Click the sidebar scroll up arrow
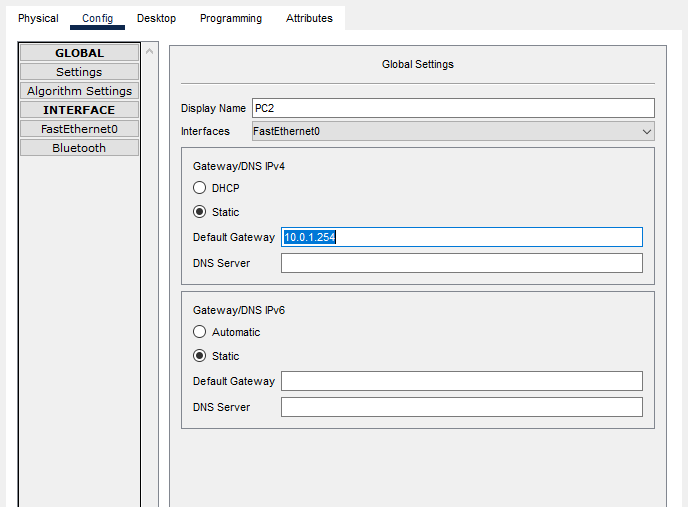The width and height of the screenshot is (688, 507). tap(150, 51)
